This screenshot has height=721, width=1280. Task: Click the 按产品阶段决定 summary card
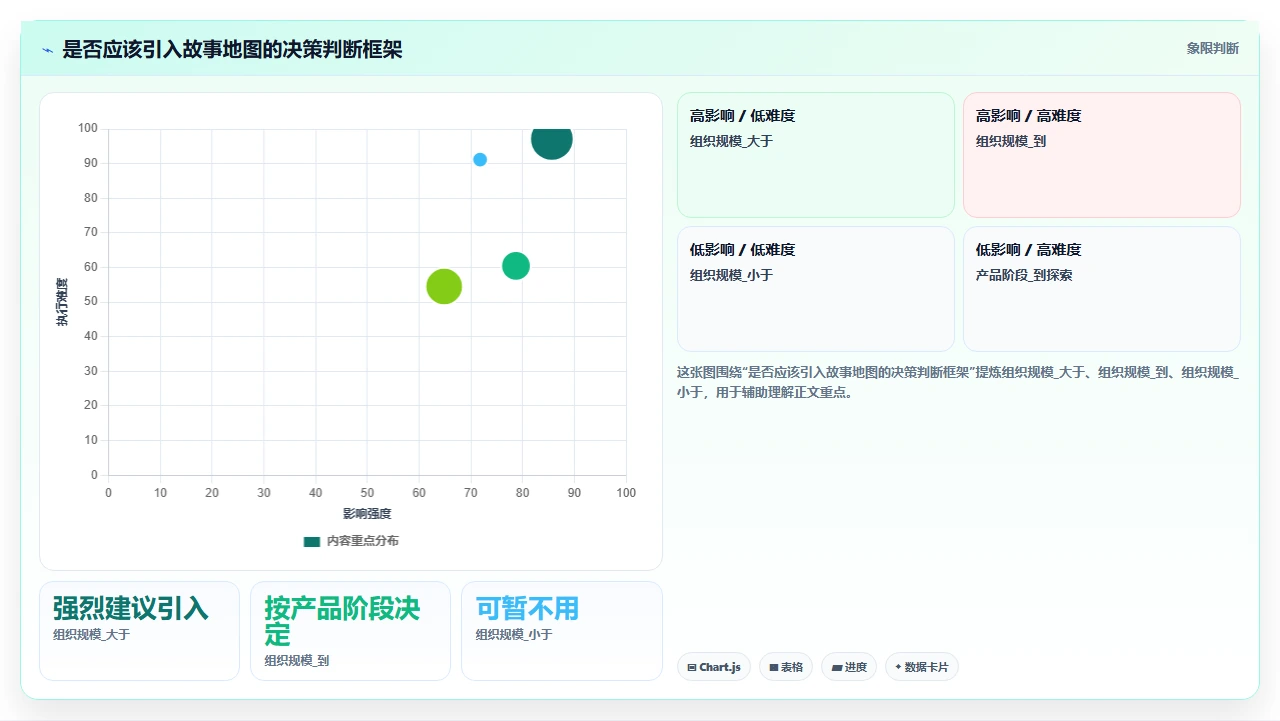[350, 631]
